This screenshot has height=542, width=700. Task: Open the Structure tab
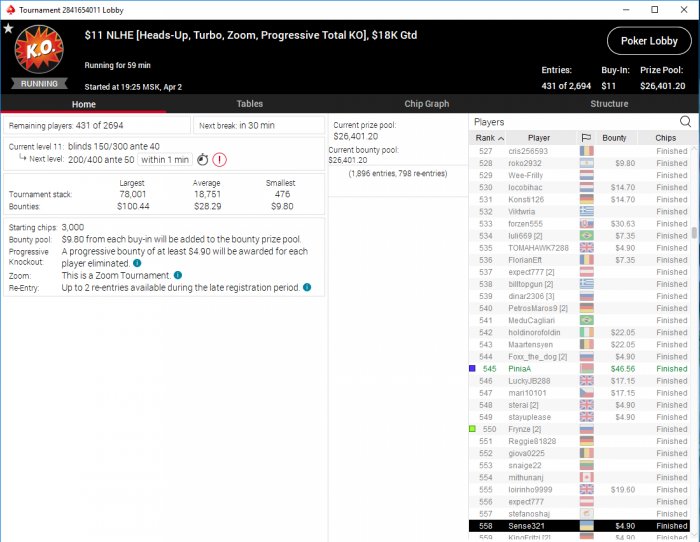(x=609, y=104)
